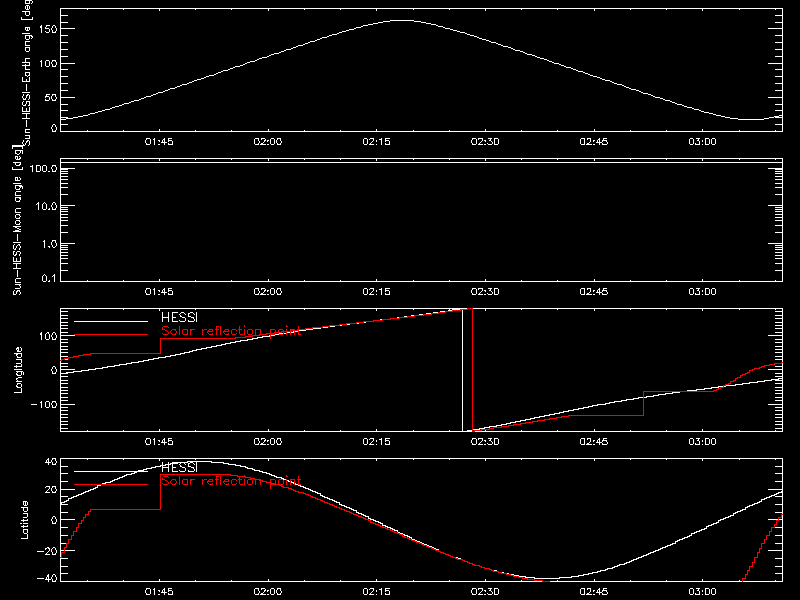The width and height of the screenshot is (800, 600).
Task: Click the -20 tick on Latitude plot
Action: coord(47,551)
